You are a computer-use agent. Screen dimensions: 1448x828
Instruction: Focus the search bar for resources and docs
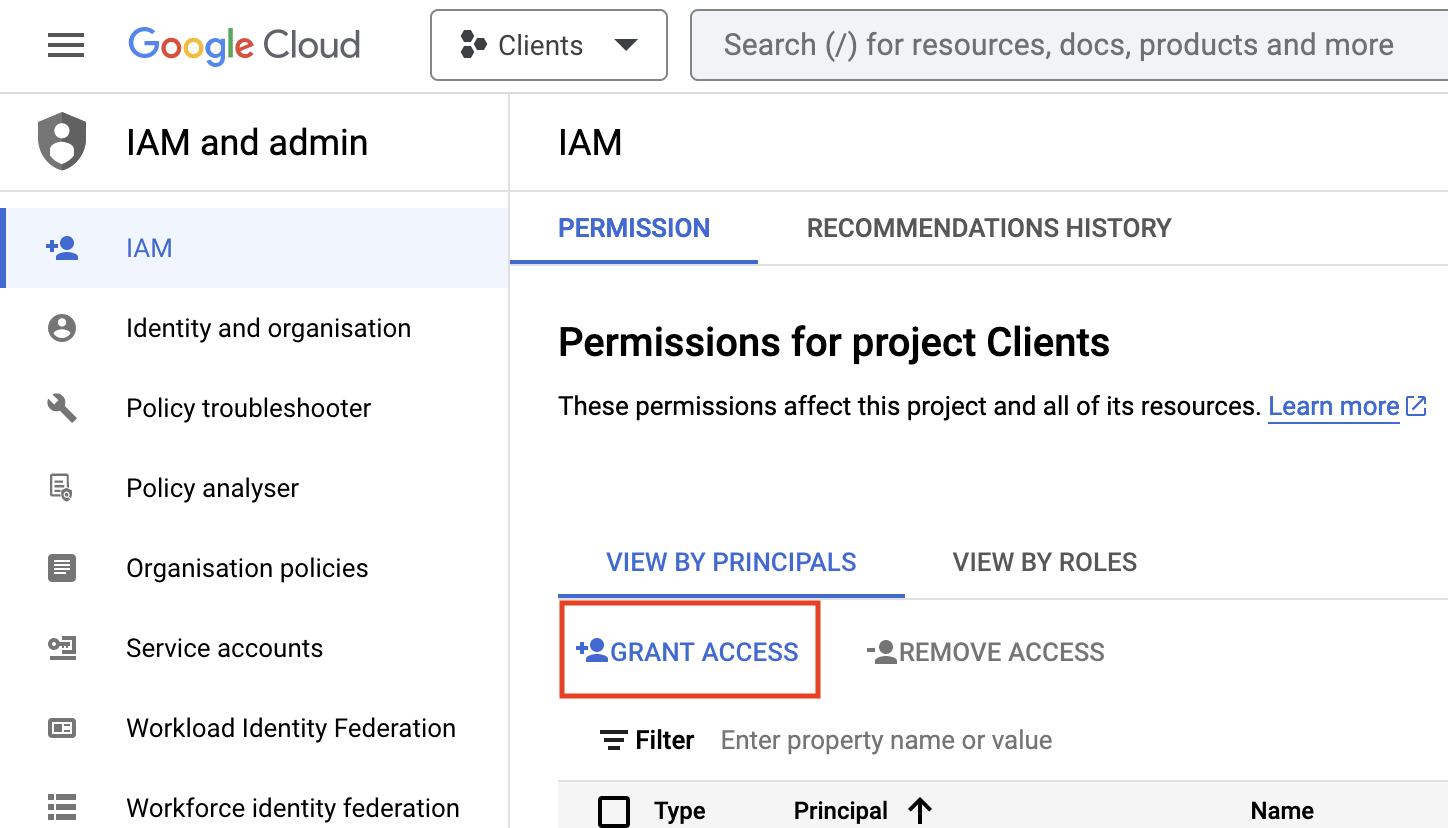click(x=1069, y=45)
